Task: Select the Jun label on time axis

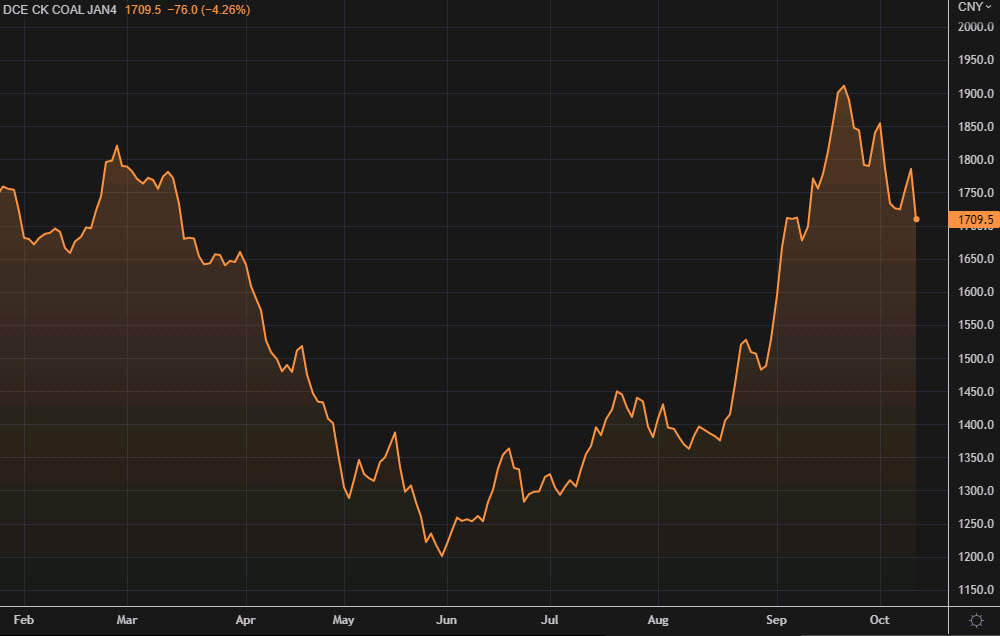Action: [x=447, y=620]
